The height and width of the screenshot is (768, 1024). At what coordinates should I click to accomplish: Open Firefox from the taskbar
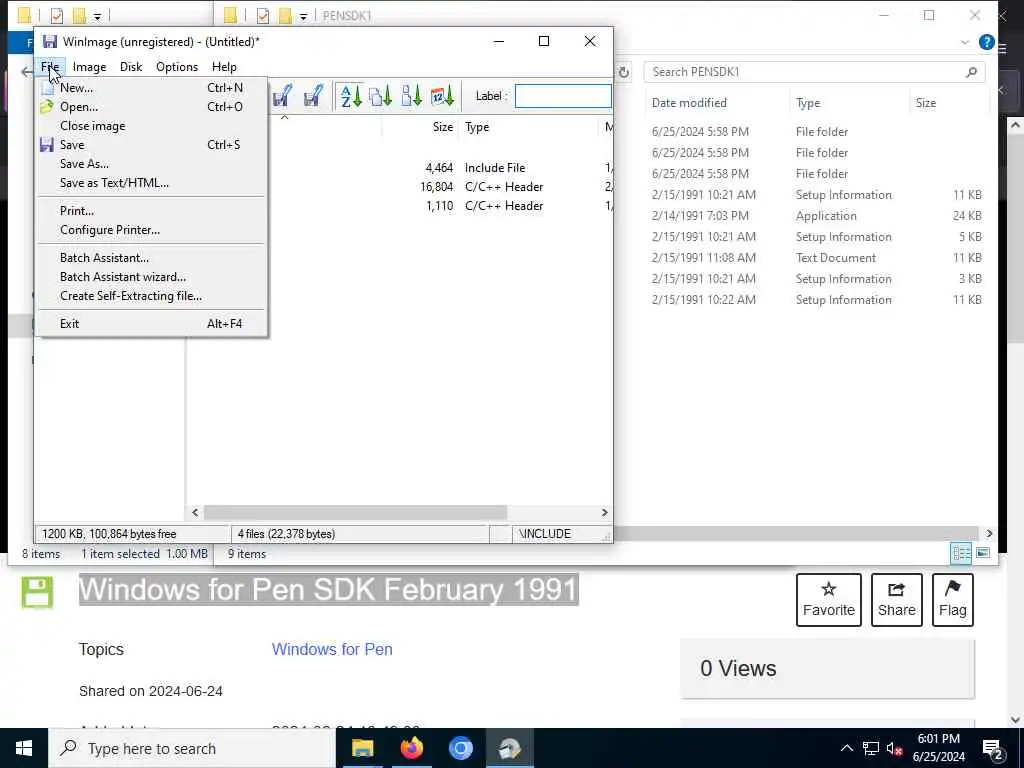pos(411,748)
